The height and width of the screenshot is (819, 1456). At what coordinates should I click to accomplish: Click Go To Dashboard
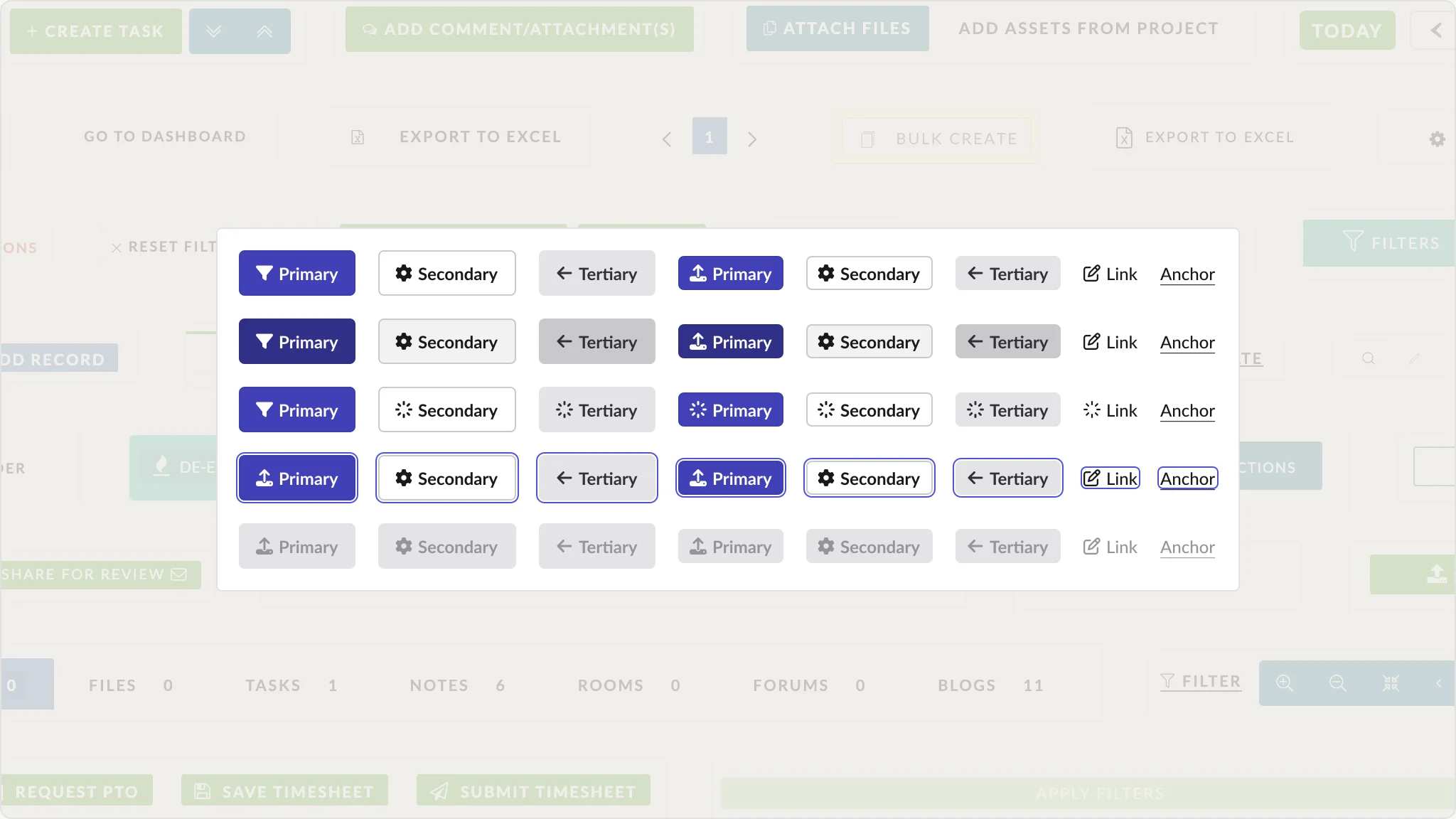(165, 136)
